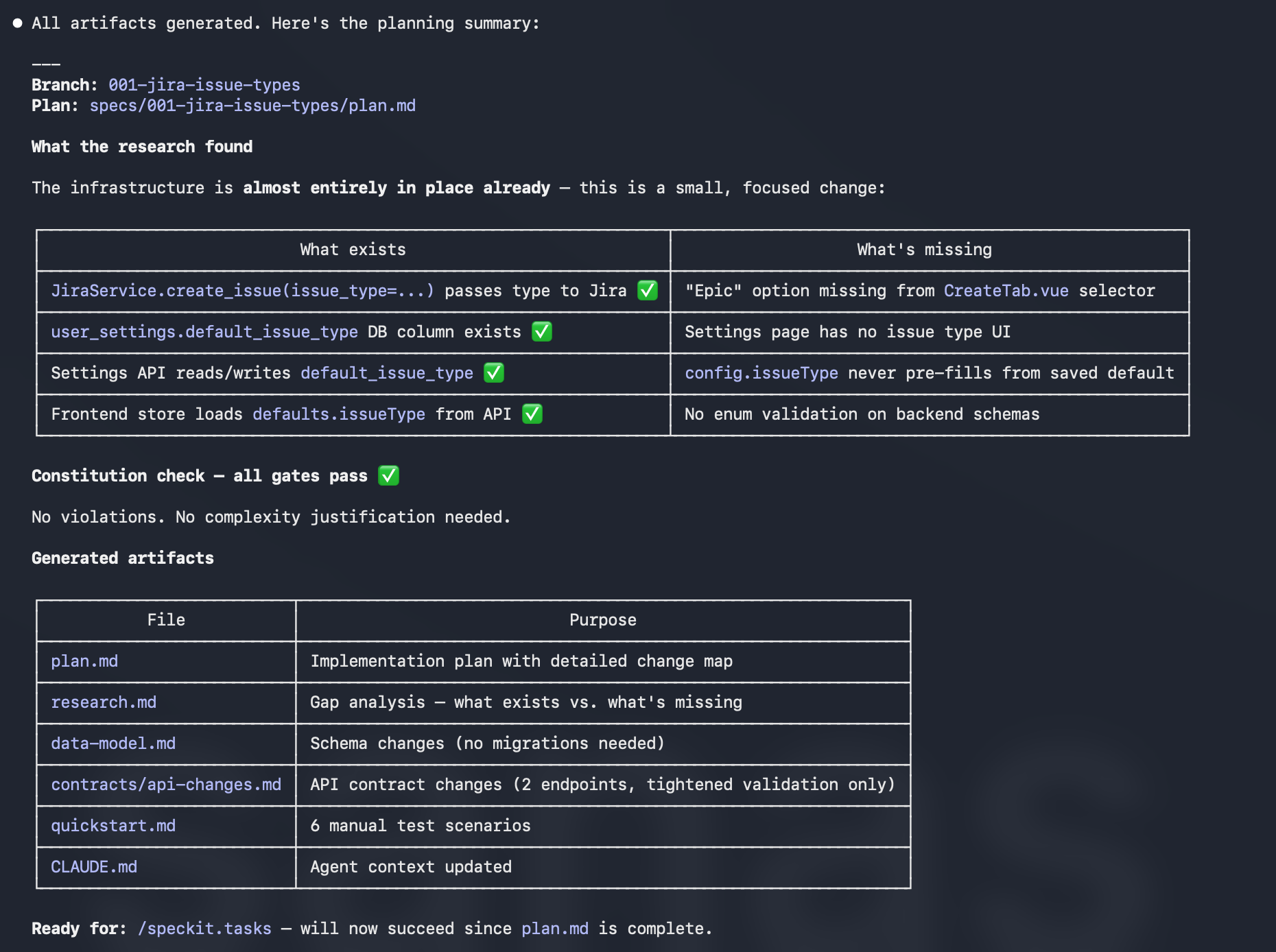The image size is (1276, 952).
Task: Open the specs/001-jira-issue-types/plan.md path
Action: point(252,106)
